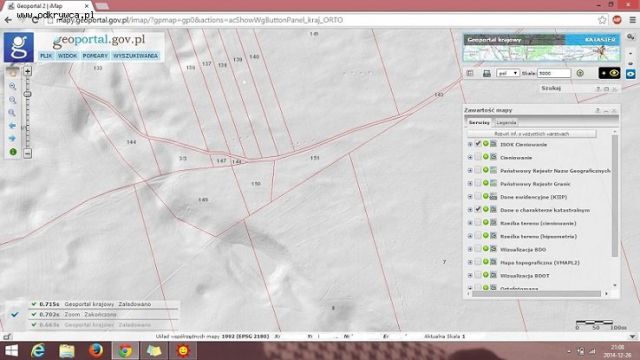Image resolution: width=640 pixels, height=360 pixels.
Task: Click the zoom level slider handle
Action: (27, 94)
